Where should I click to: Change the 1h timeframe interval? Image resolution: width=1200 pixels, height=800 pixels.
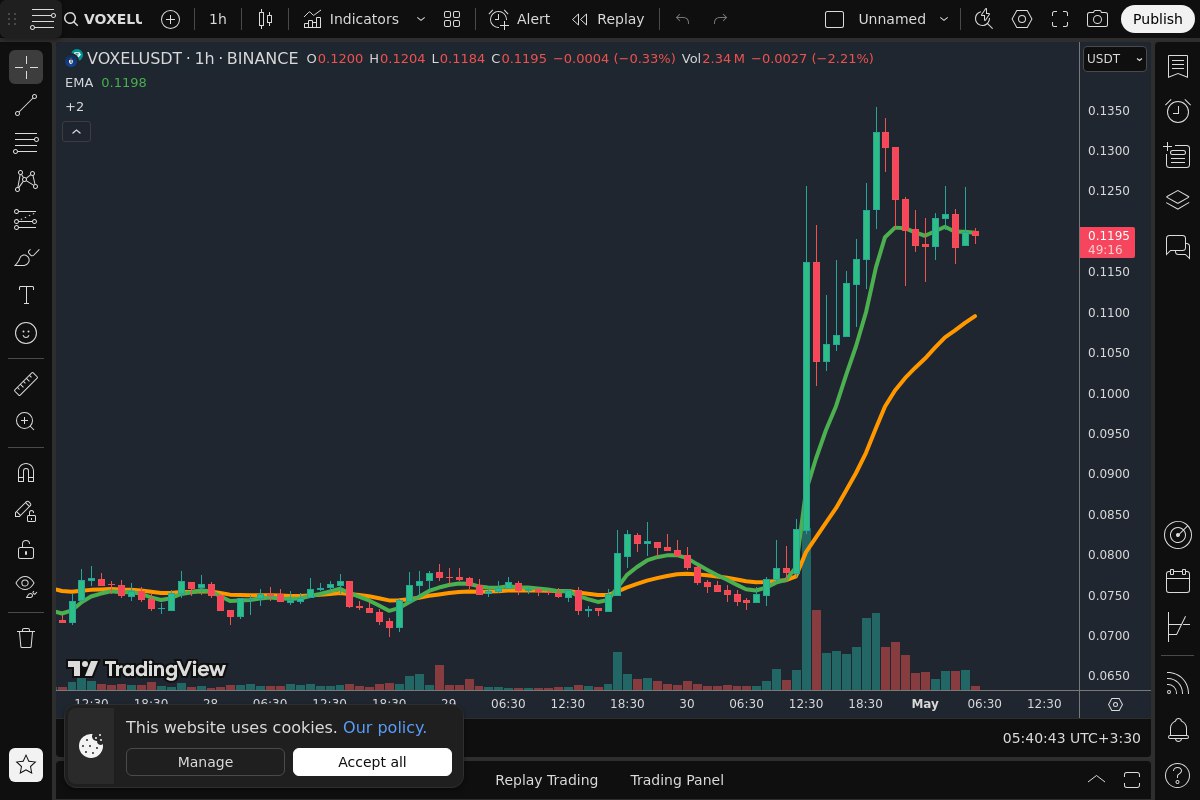(217, 19)
